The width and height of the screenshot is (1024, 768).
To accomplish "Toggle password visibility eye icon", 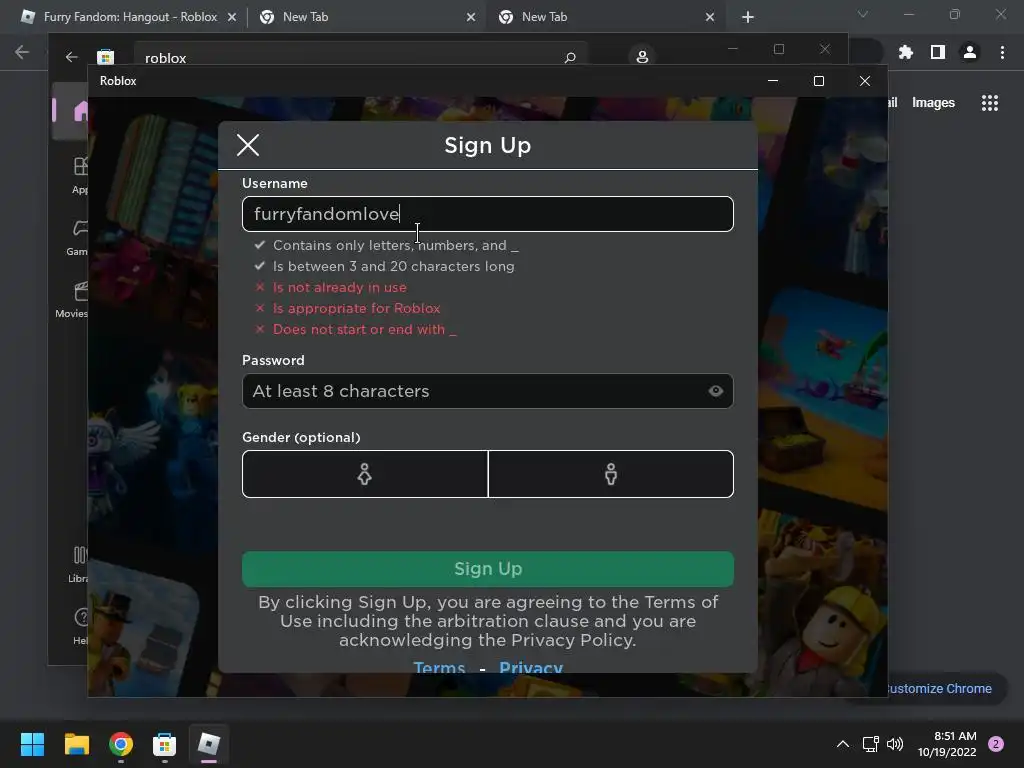I will click(x=715, y=391).
